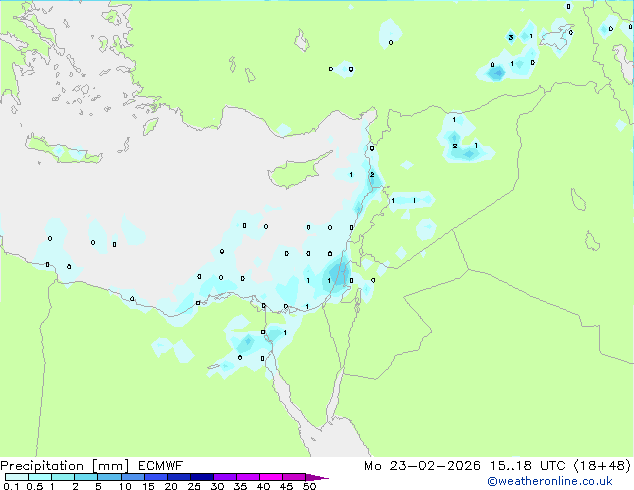Click the "23-02-2026" date text
Viewport: 634px width, 490px height.
[435, 466]
